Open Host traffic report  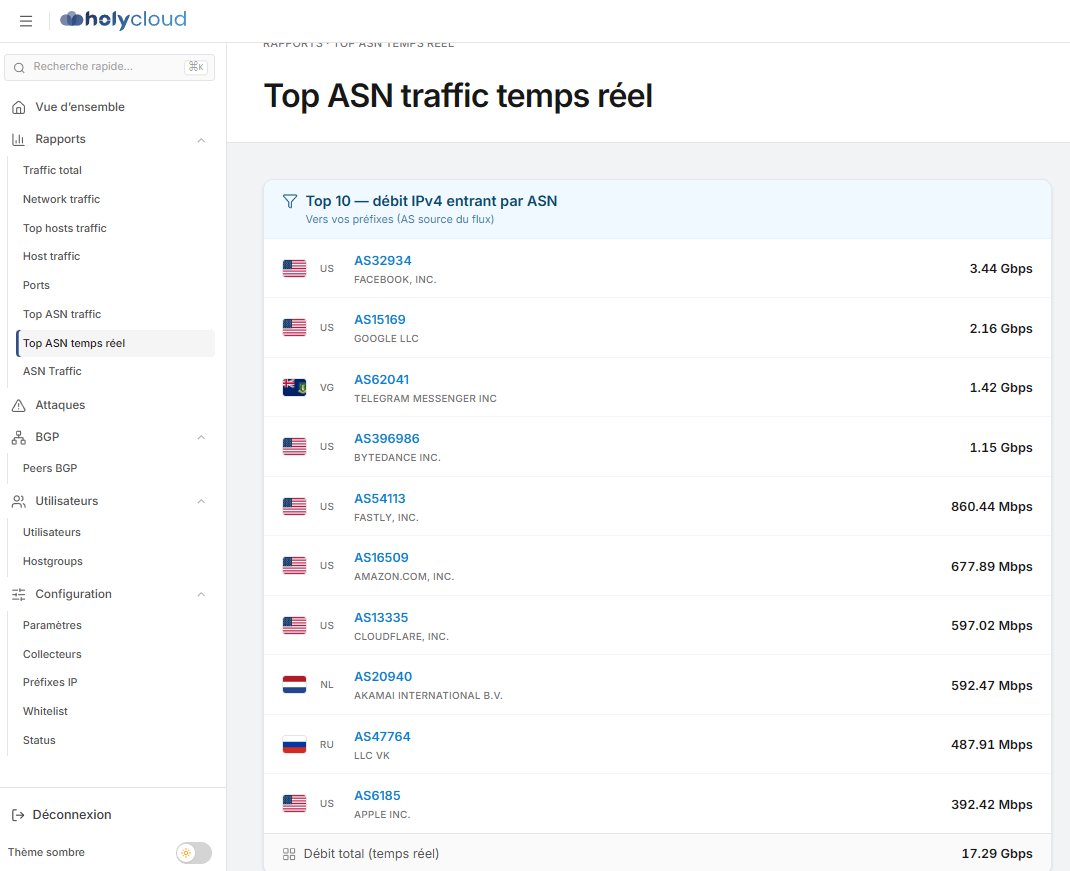52,257
